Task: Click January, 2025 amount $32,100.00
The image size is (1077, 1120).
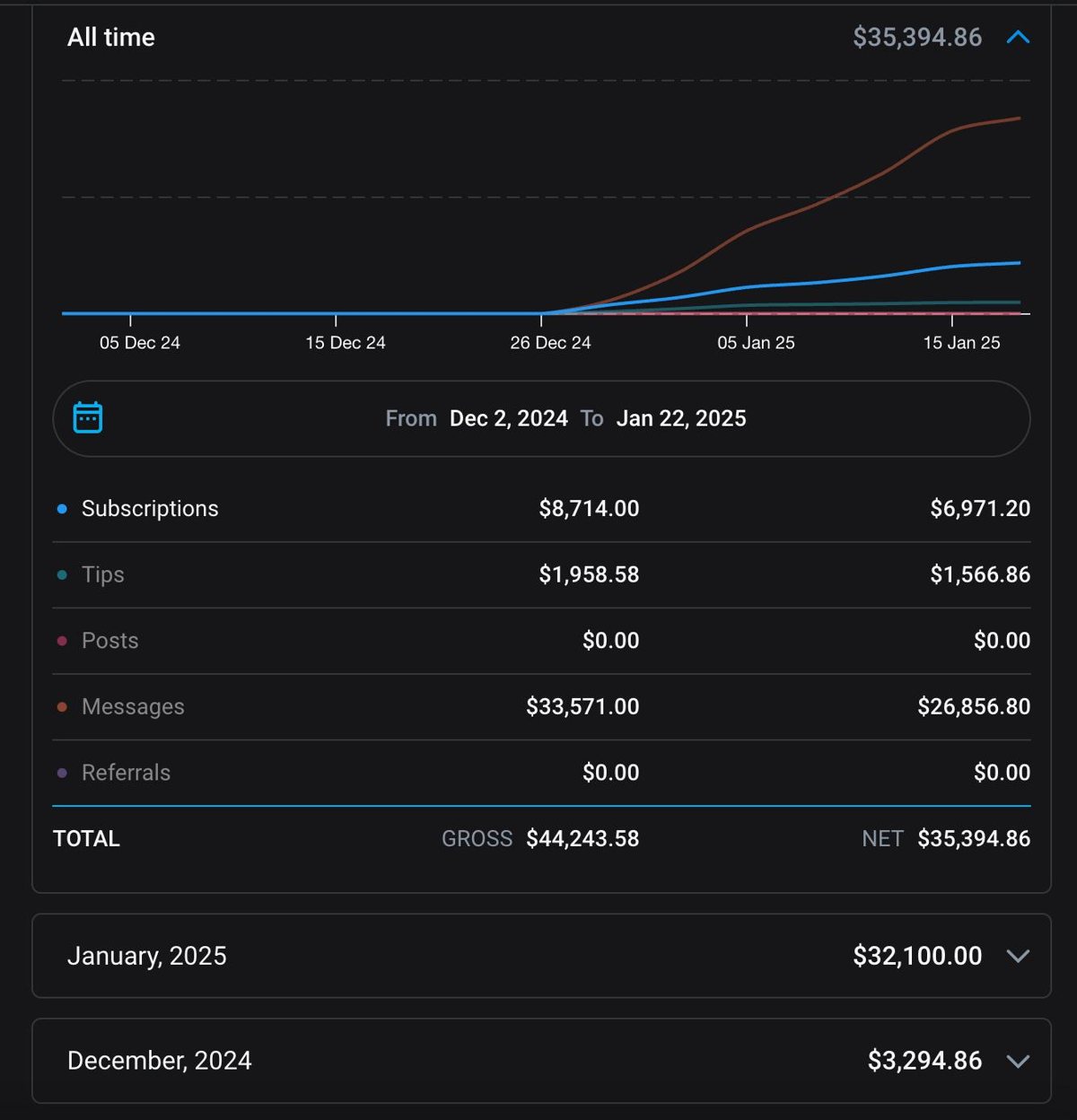Action: [917, 956]
